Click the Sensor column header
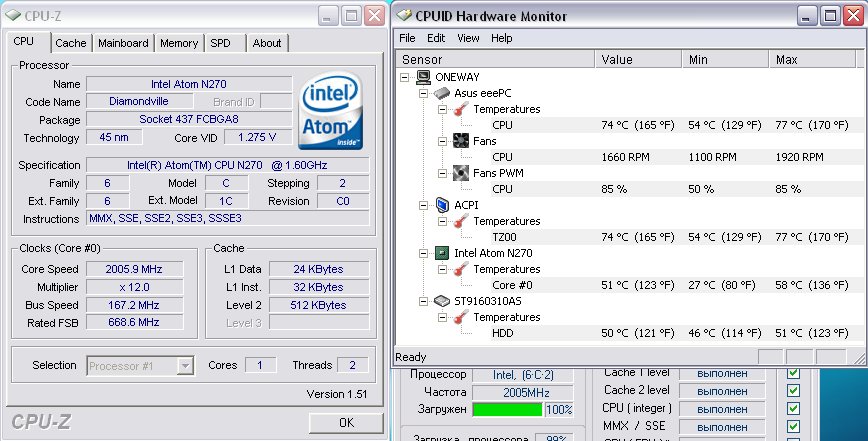Screen dimensions: 868x441 tap(495, 59)
